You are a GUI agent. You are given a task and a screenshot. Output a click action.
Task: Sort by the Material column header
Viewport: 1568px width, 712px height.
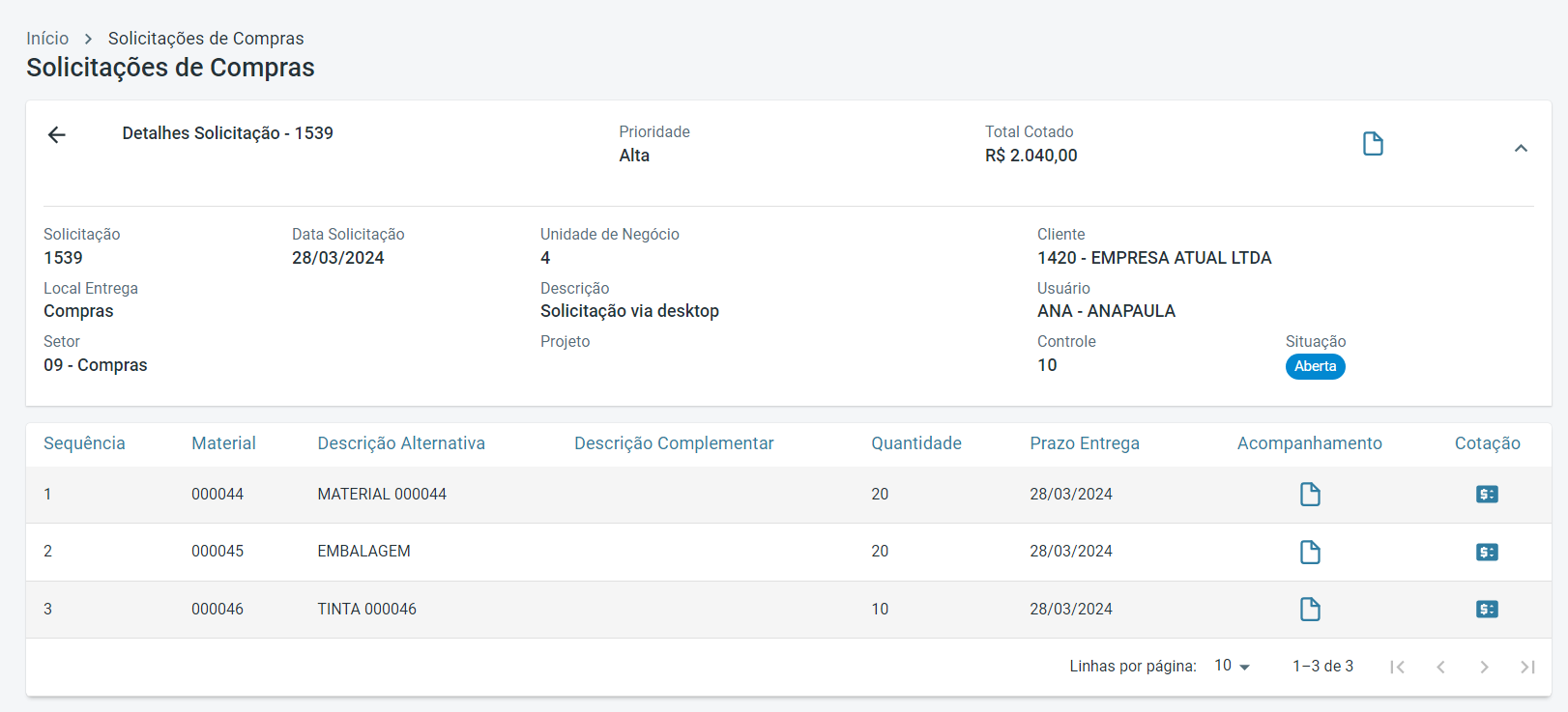pyautogui.click(x=223, y=443)
